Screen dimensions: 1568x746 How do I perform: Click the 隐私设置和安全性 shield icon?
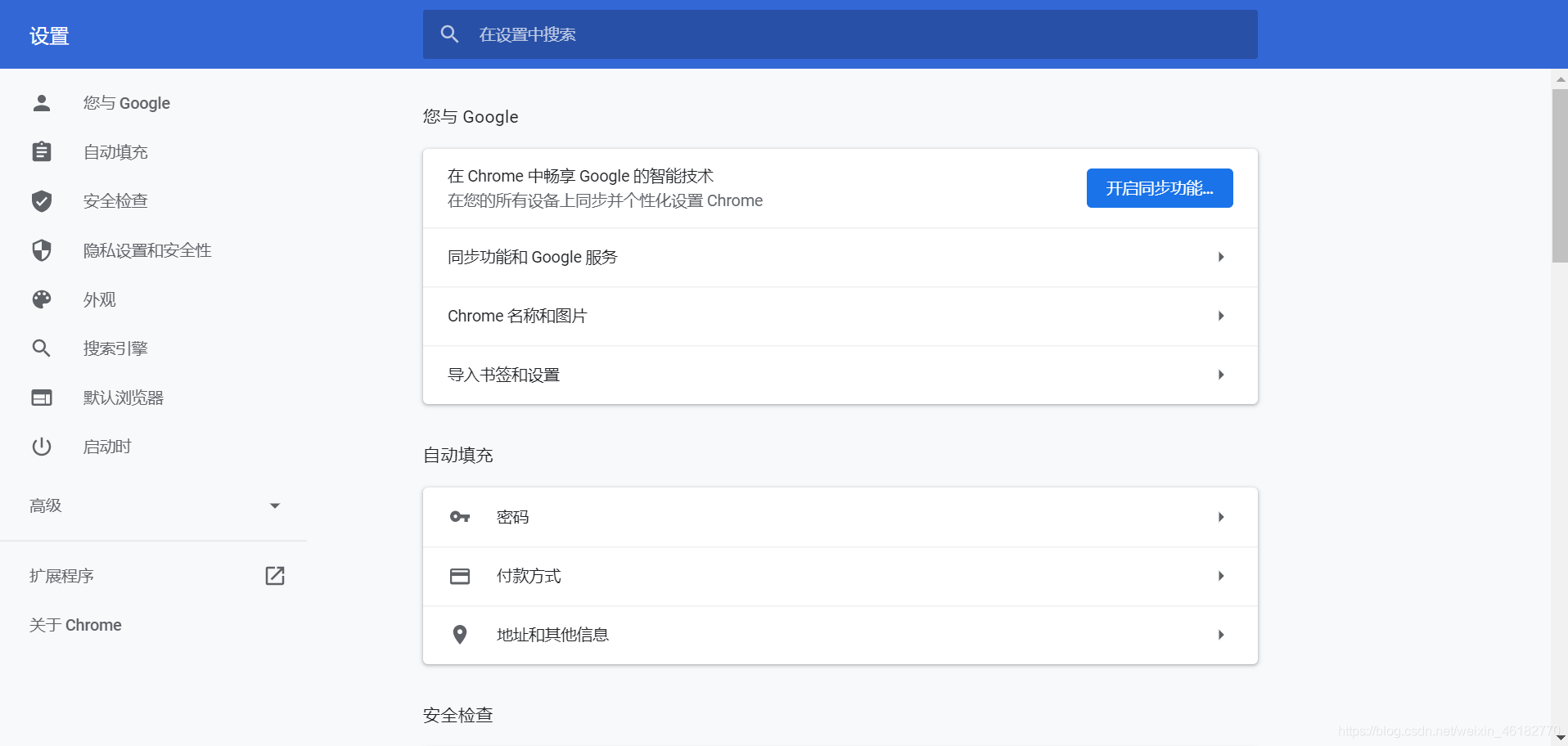pos(41,250)
